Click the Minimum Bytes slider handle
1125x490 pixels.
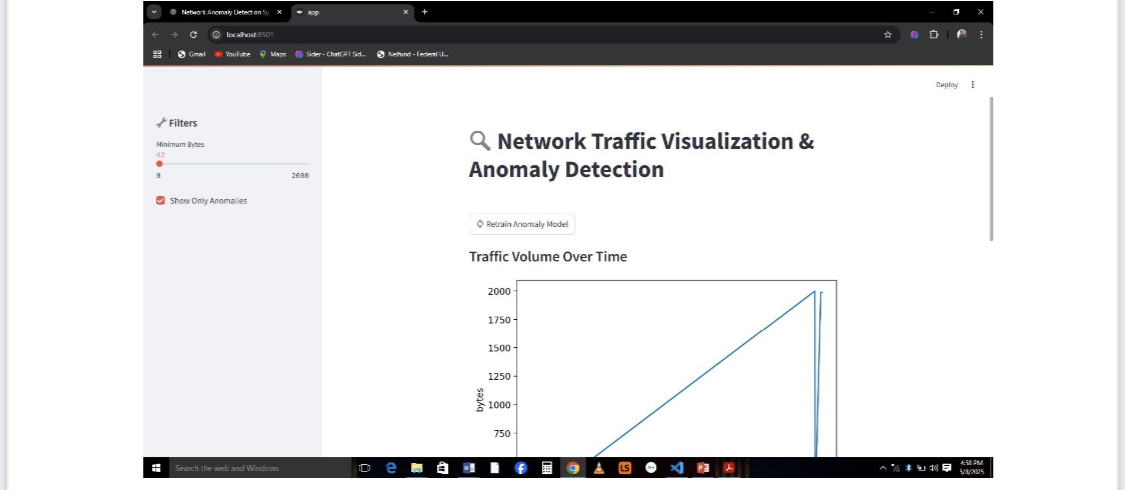pyautogui.click(x=159, y=163)
